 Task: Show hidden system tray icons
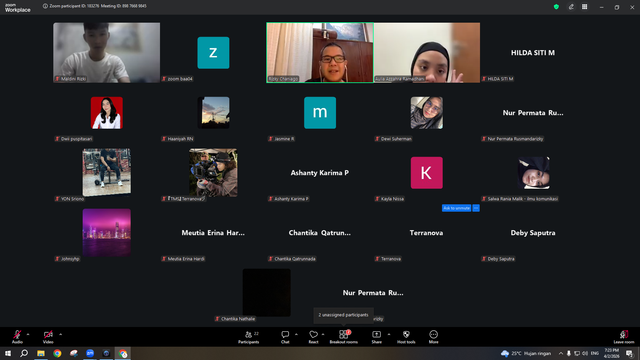tap(561, 353)
